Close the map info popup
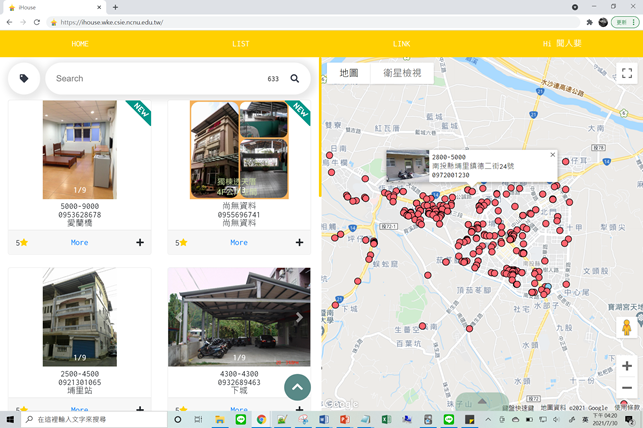Screen dimensions: 643x428 click(x=552, y=155)
